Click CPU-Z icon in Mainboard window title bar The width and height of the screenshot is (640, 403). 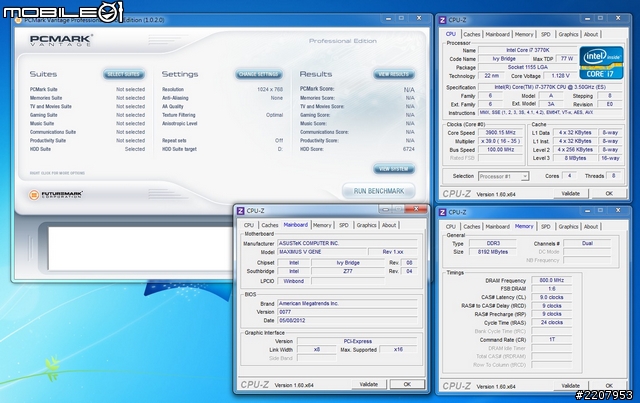240,211
